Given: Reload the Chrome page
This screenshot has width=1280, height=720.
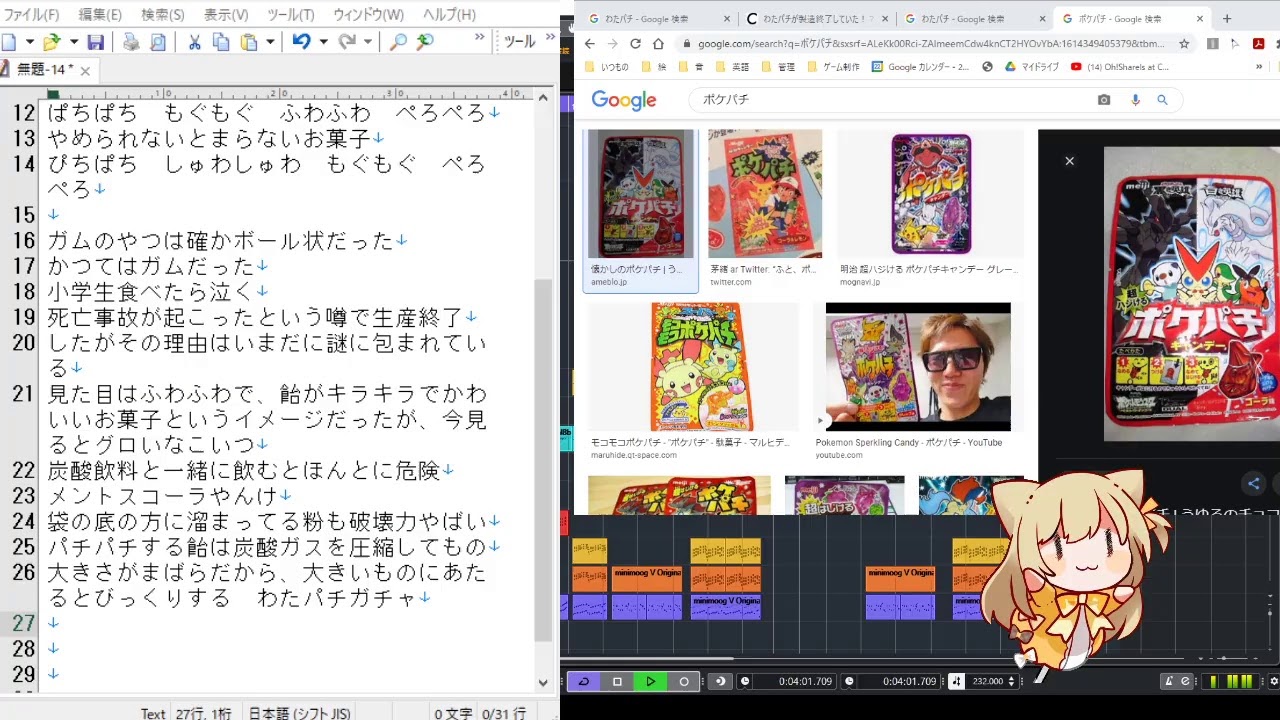Looking at the screenshot, I should [x=636, y=44].
